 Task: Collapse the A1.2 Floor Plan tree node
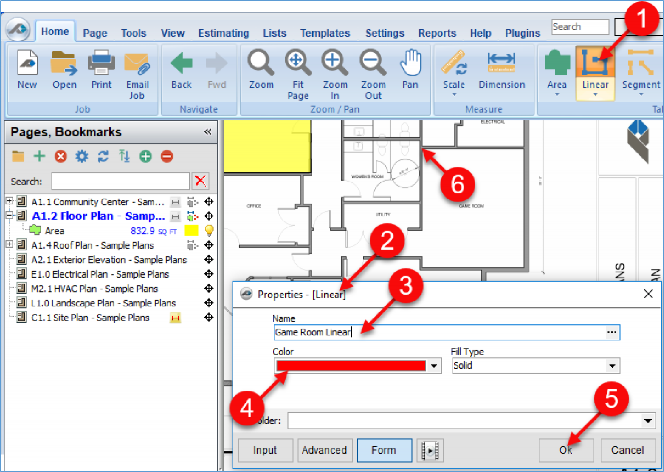coord(9,216)
